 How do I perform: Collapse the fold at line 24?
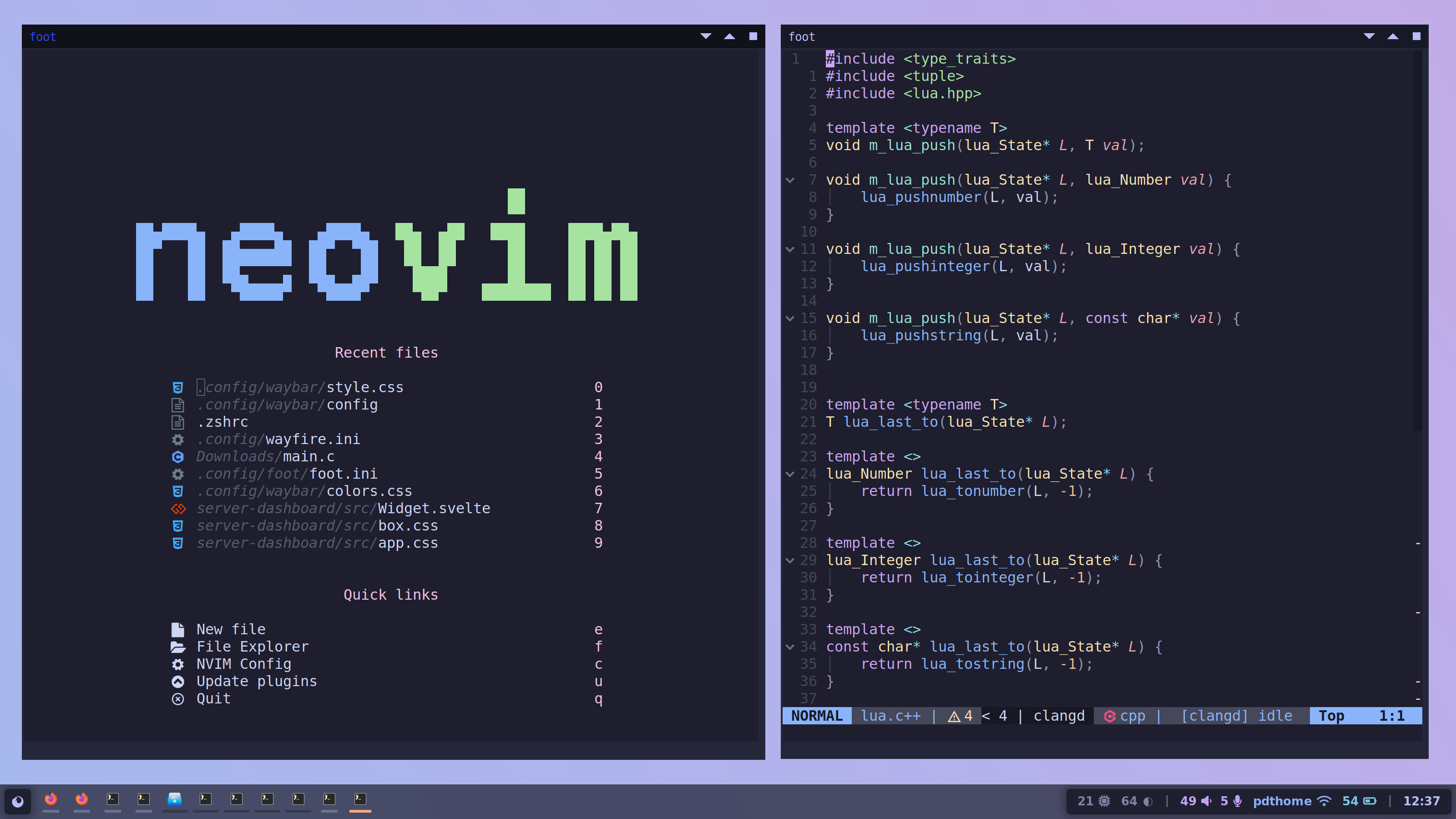790,474
